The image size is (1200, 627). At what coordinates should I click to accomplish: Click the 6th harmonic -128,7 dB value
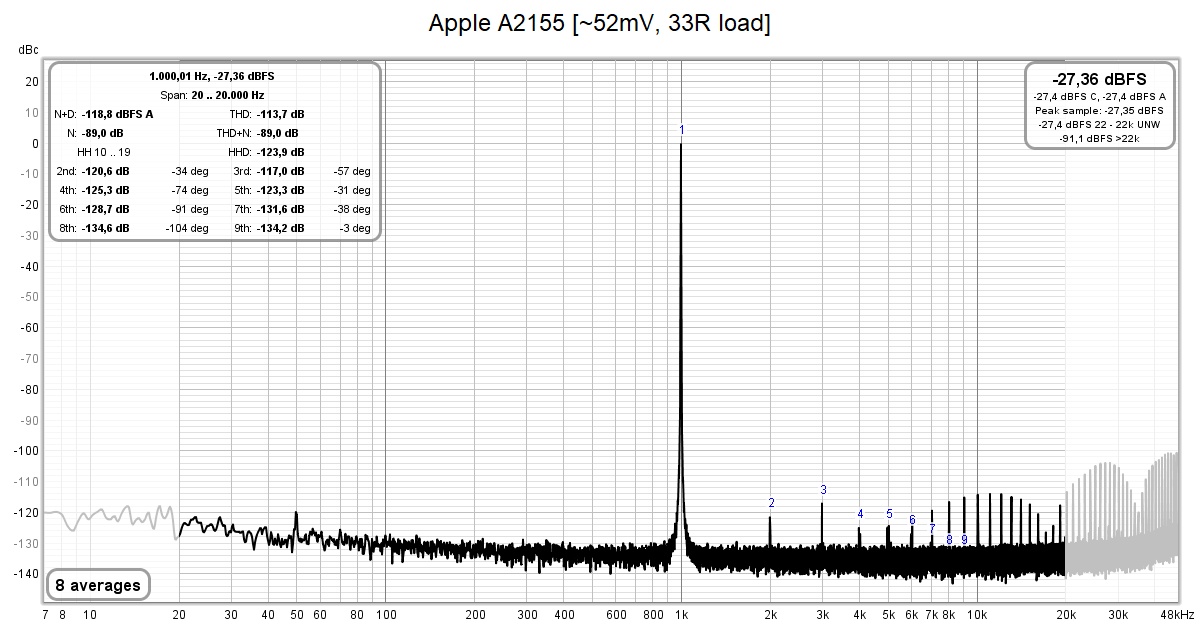coord(106,209)
